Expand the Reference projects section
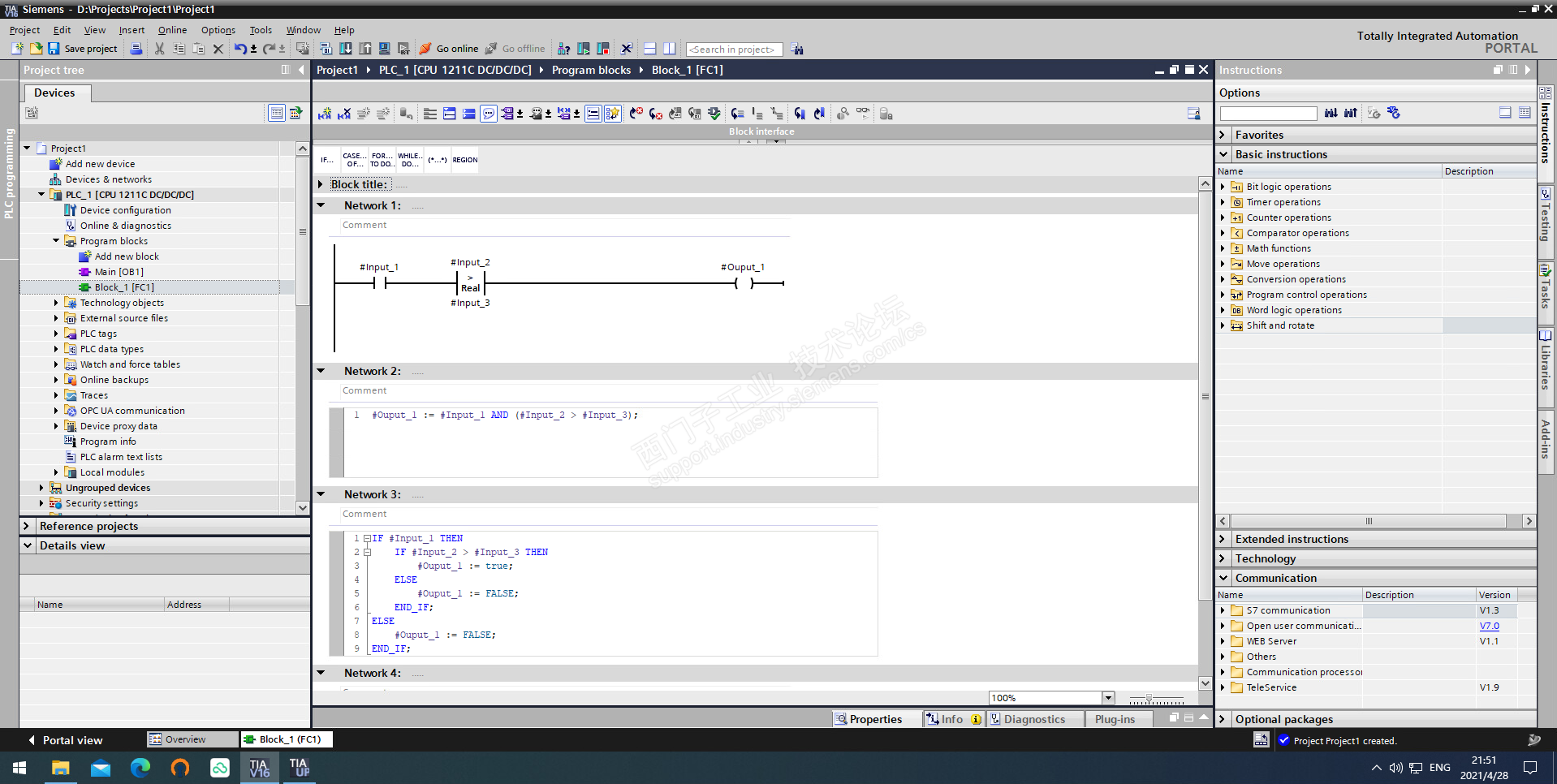The image size is (1557, 784). (27, 526)
